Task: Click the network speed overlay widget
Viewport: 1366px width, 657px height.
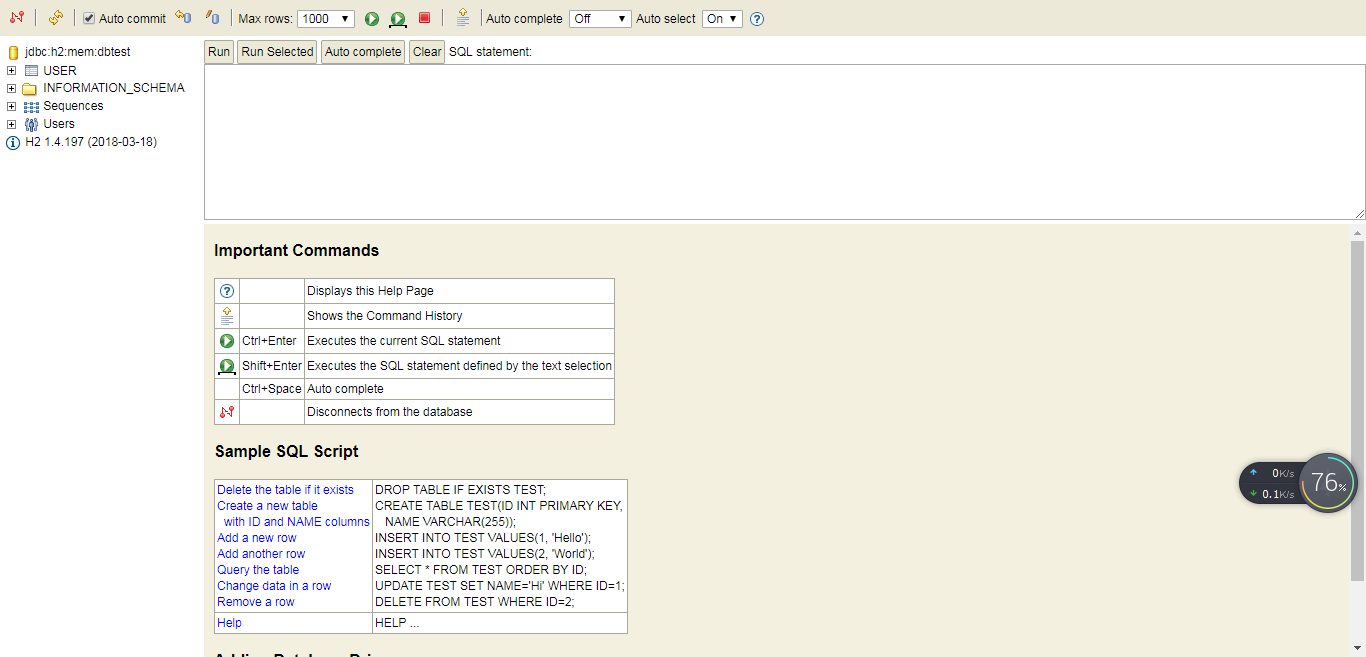Action: point(1270,483)
